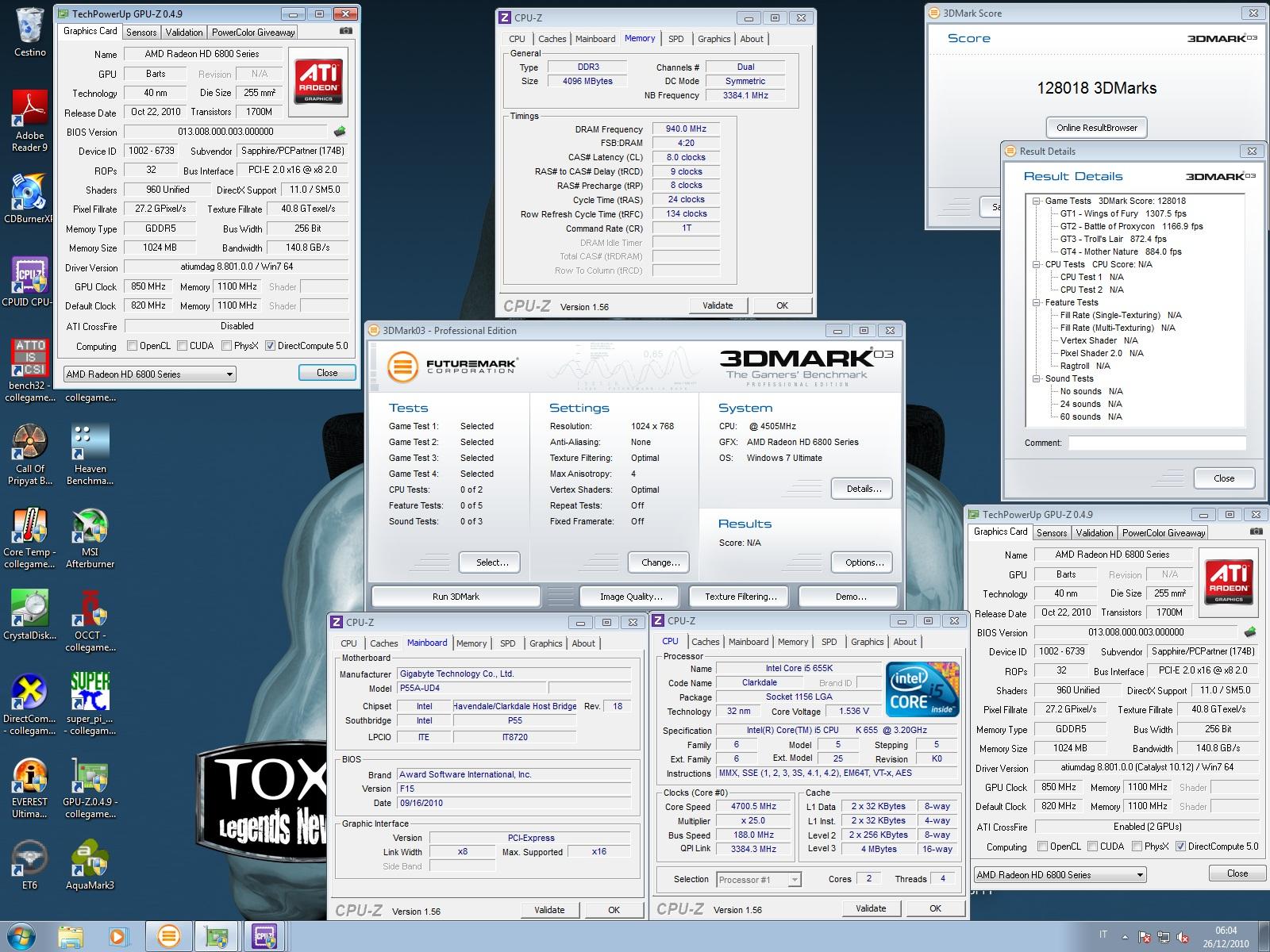This screenshot has height=952, width=1270.
Task: Click BIOS save chip icon in bottom GPU-Z
Action: pos(1250,632)
